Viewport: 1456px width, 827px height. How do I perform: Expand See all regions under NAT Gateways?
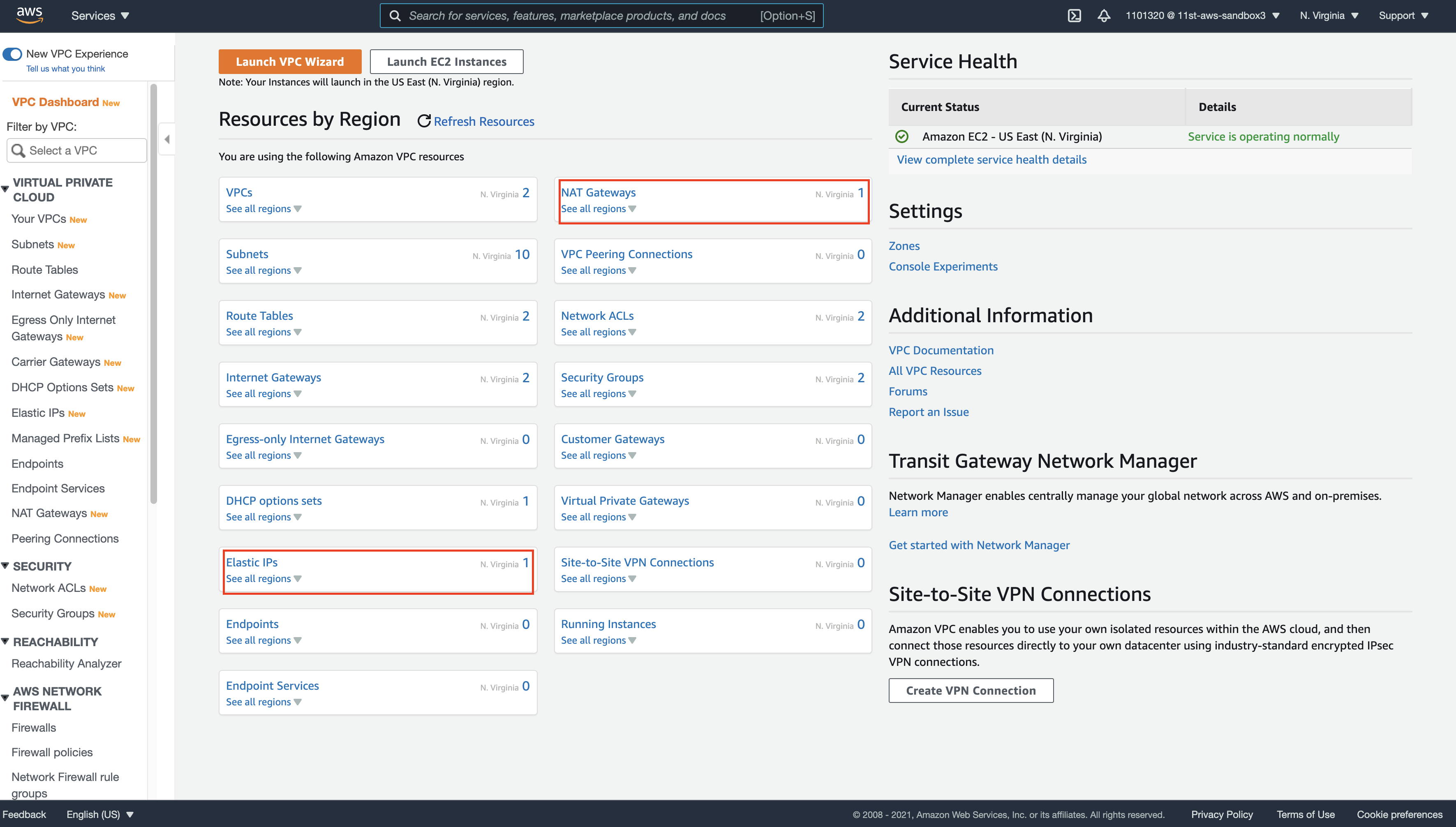[x=599, y=209]
